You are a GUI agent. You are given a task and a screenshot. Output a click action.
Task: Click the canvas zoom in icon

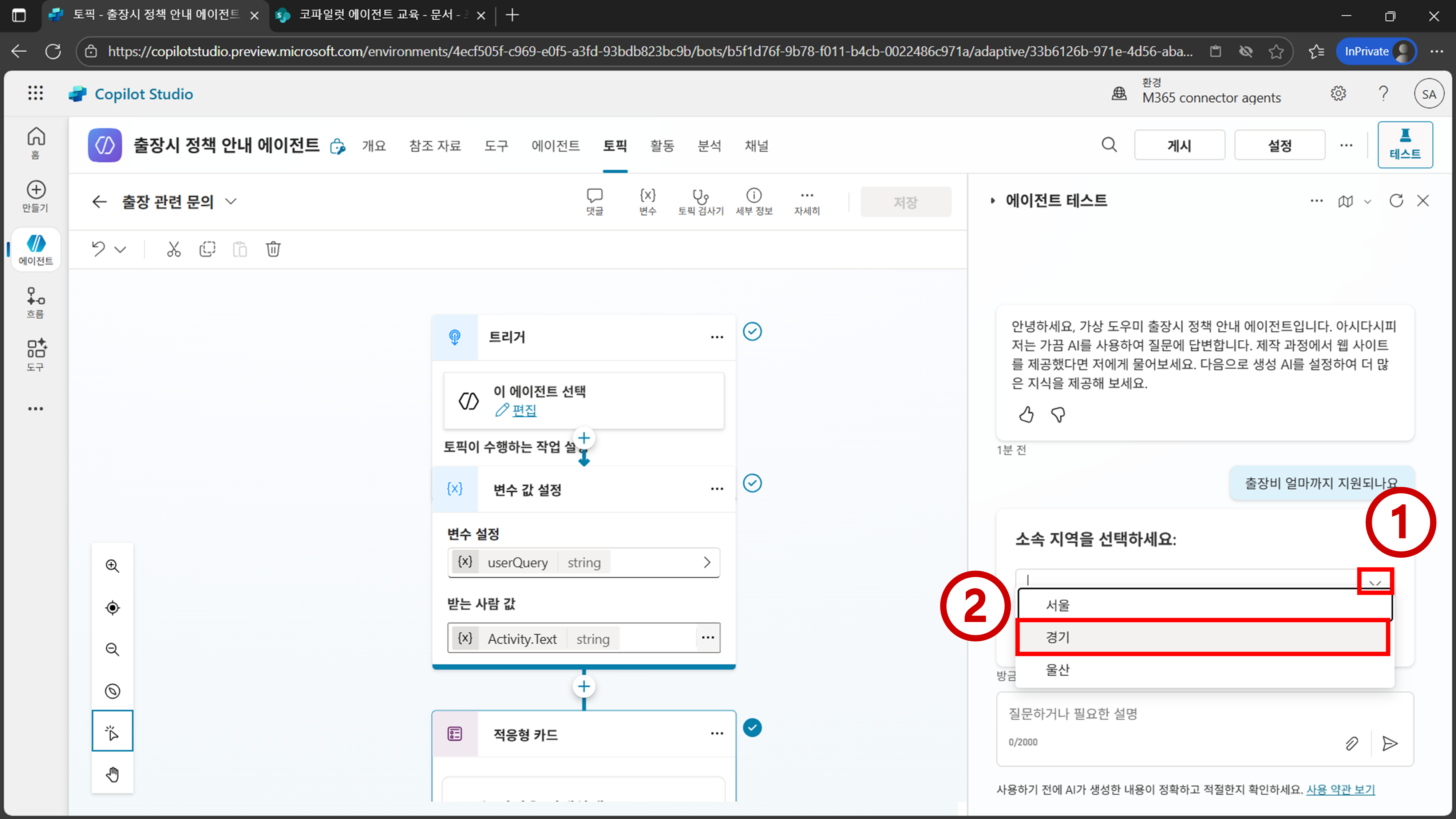(112, 566)
